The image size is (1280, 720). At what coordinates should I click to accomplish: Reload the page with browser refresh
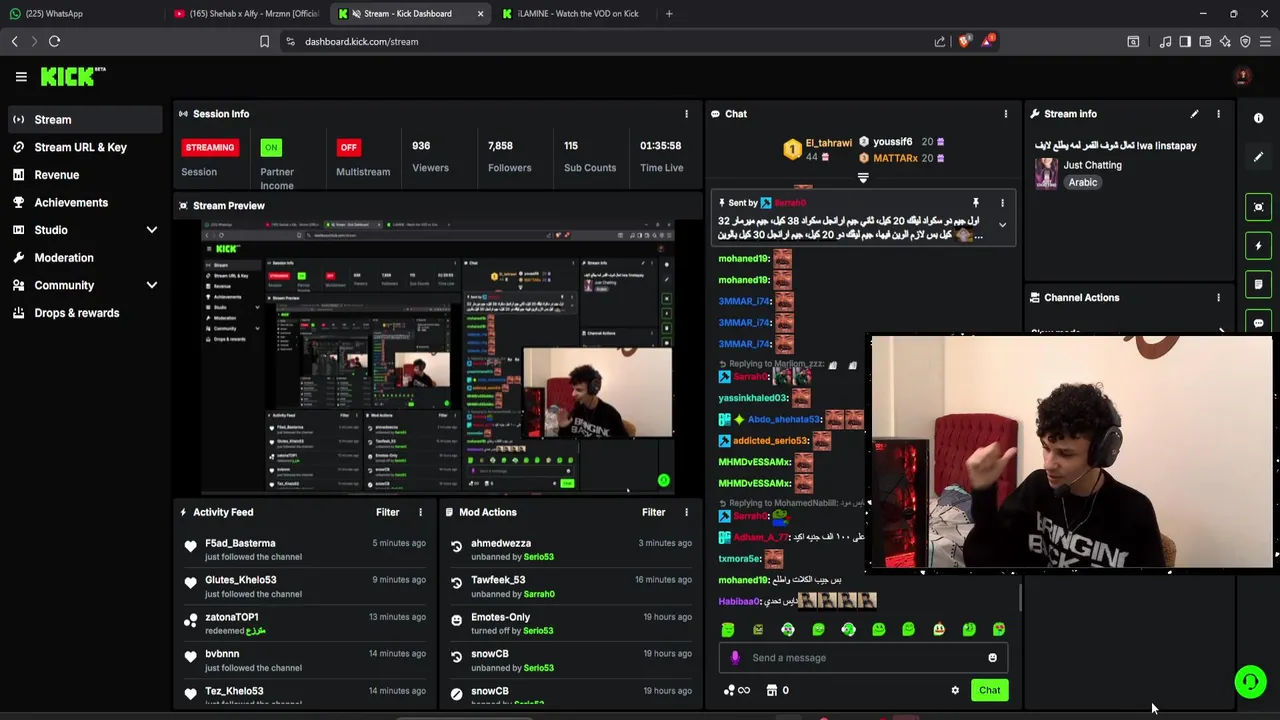click(x=55, y=41)
